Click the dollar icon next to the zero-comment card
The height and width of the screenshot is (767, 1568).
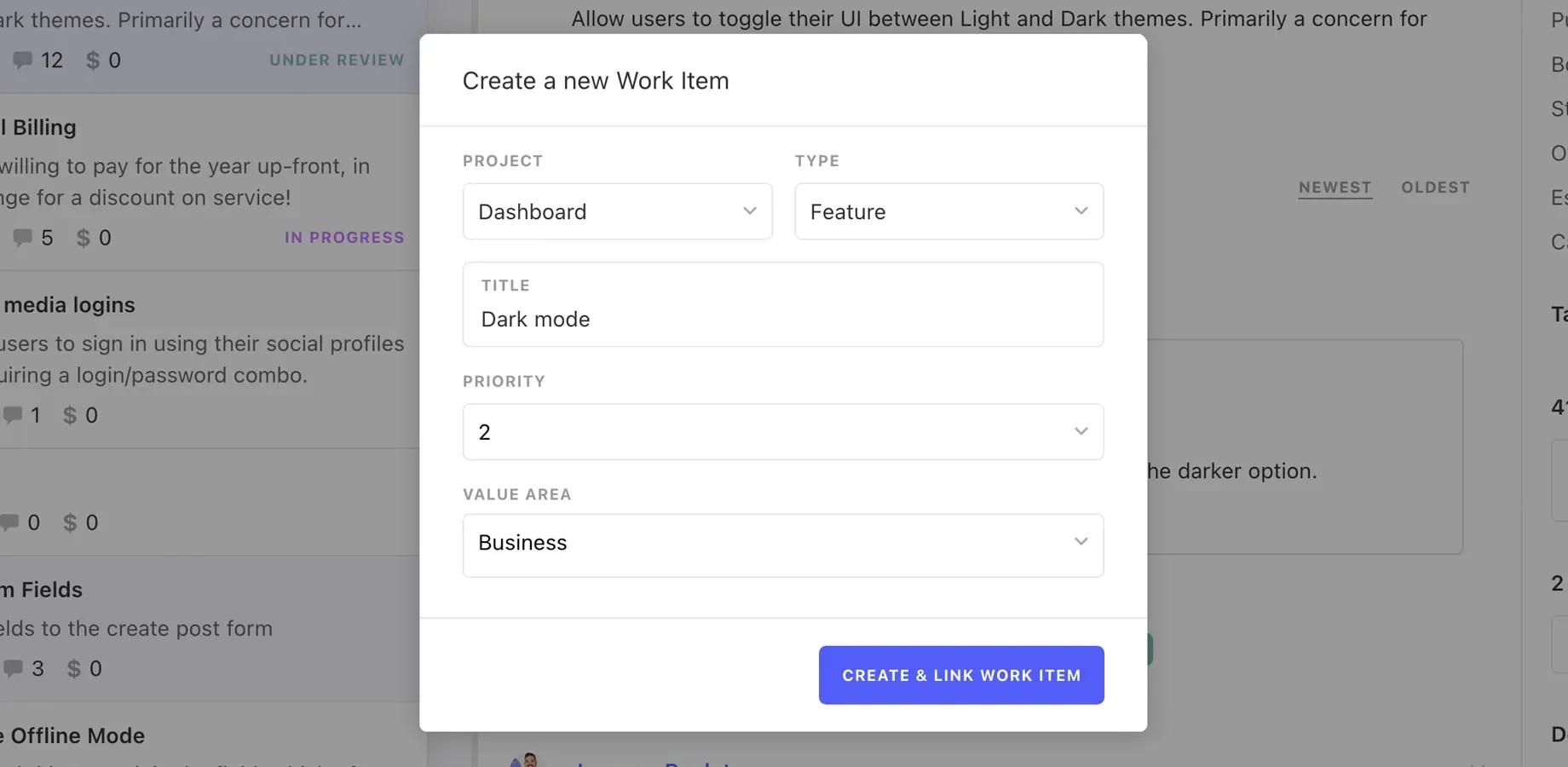[71, 522]
